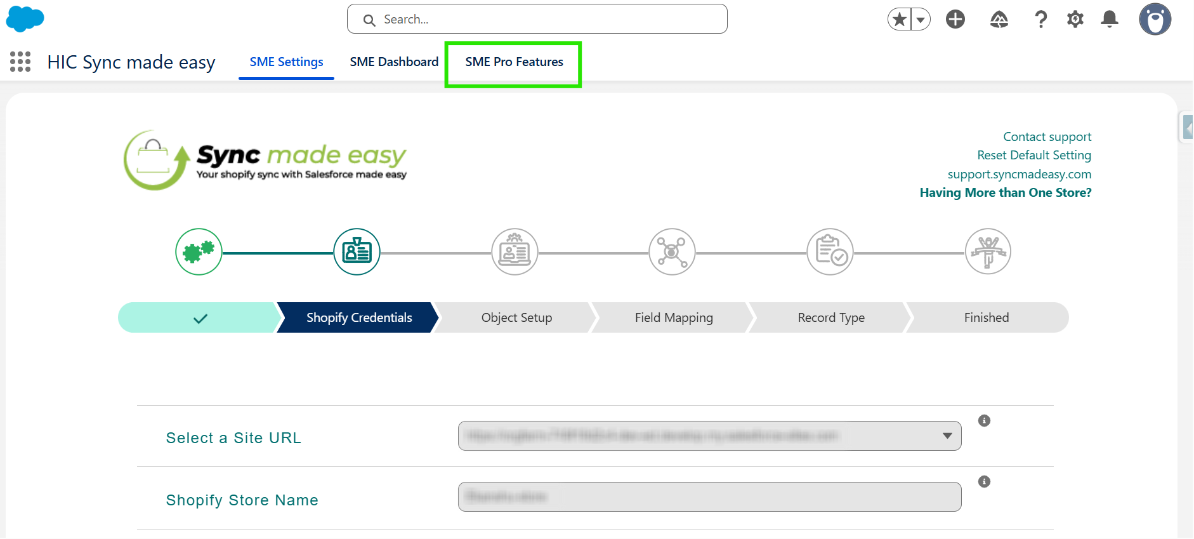Open the Help question mark icon
The image size is (1194, 539).
pos(1041,20)
